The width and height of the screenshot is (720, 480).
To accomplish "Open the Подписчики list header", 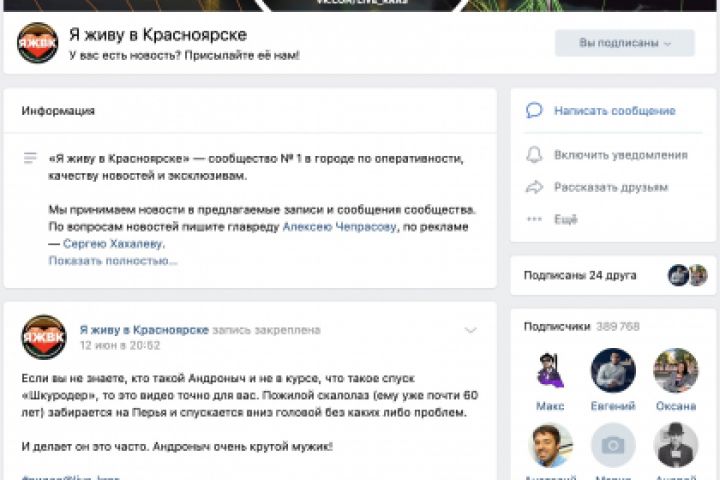I will (557, 327).
